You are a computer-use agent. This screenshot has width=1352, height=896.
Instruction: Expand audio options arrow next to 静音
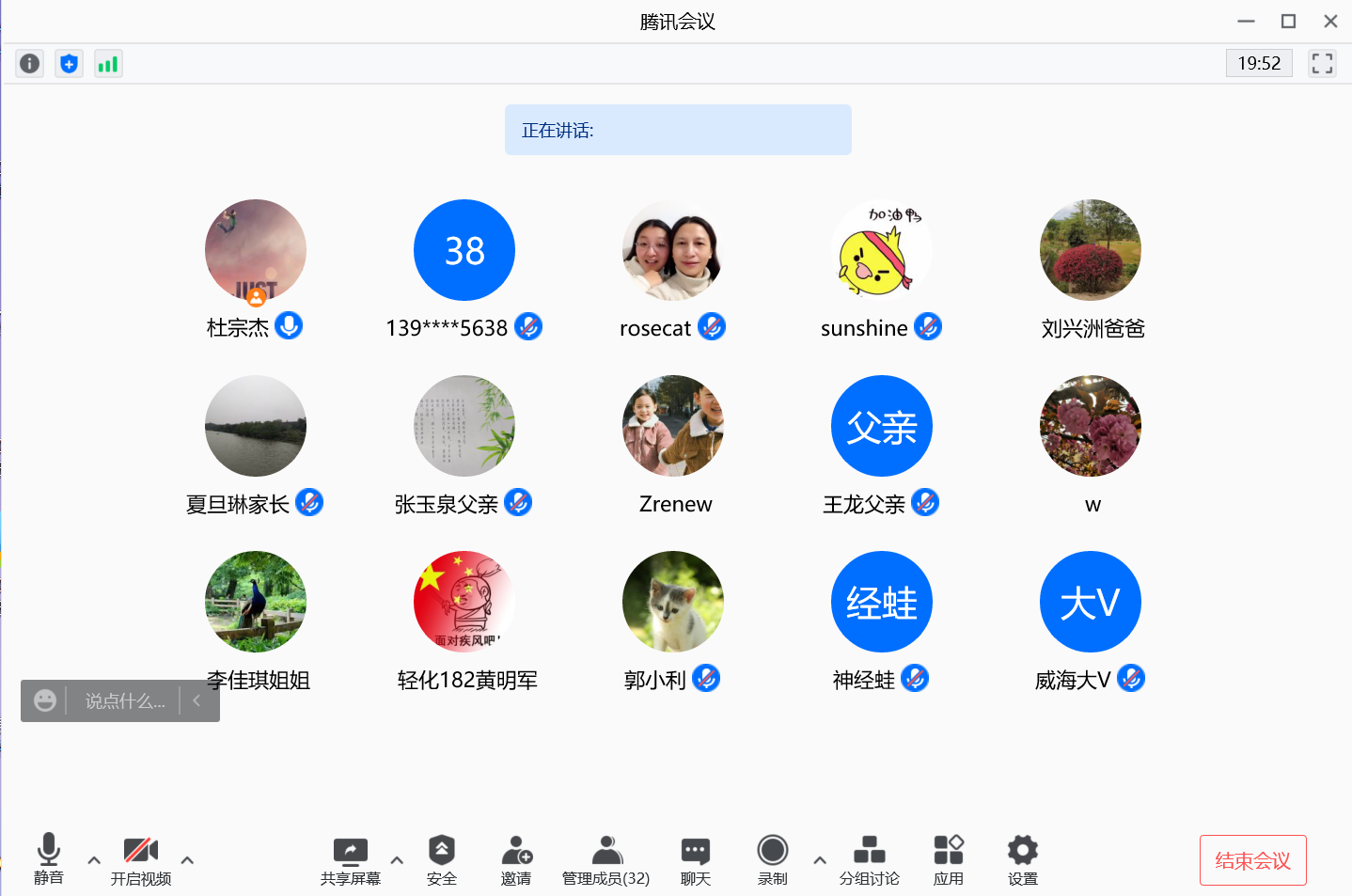coord(94,860)
